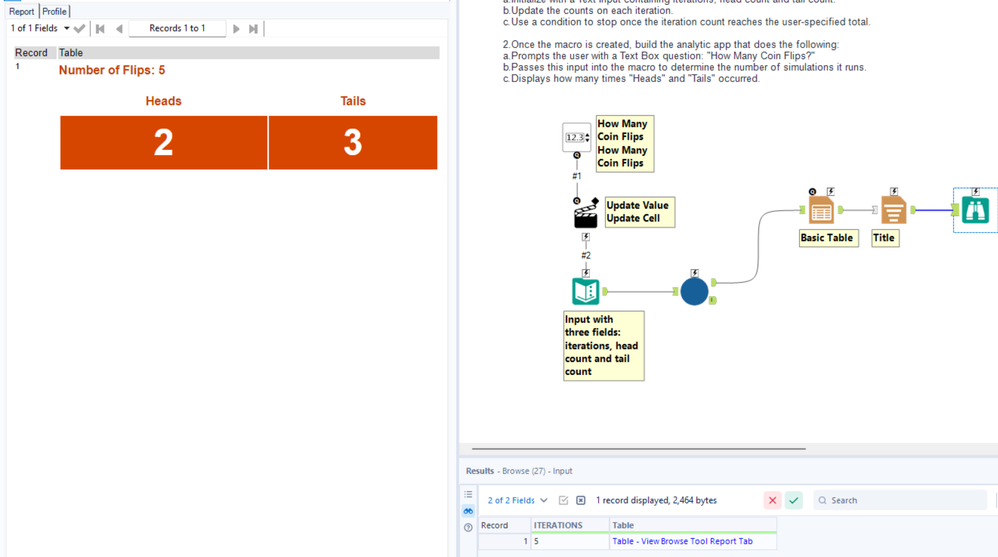Select the Browse tool binoculars icon

(975, 210)
